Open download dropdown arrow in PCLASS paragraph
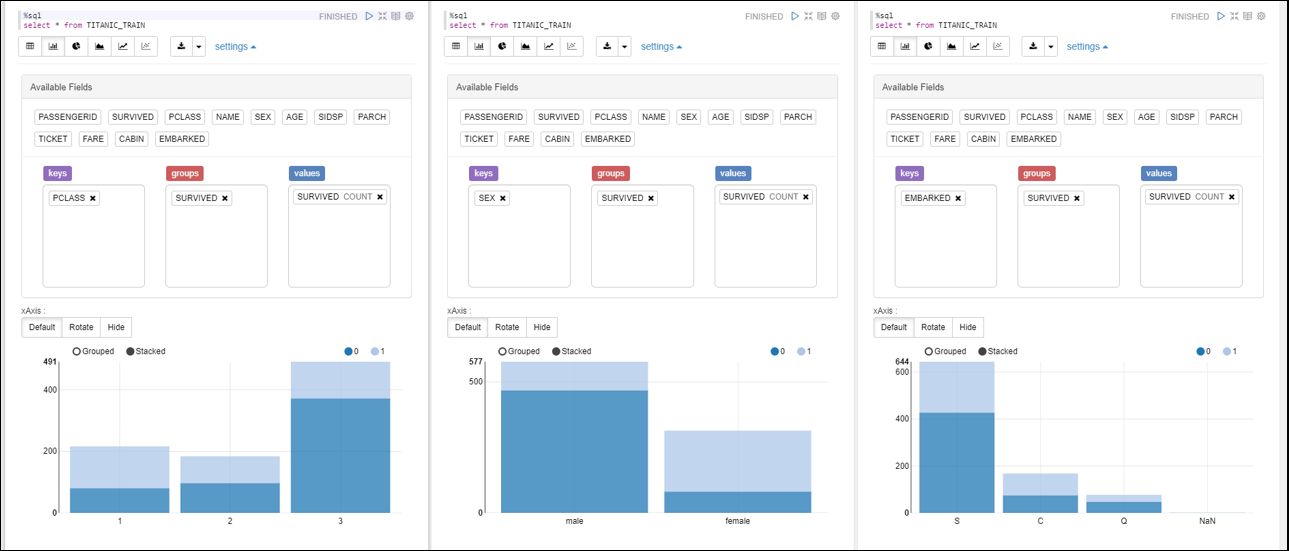This screenshot has width=1289, height=551. click(199, 46)
